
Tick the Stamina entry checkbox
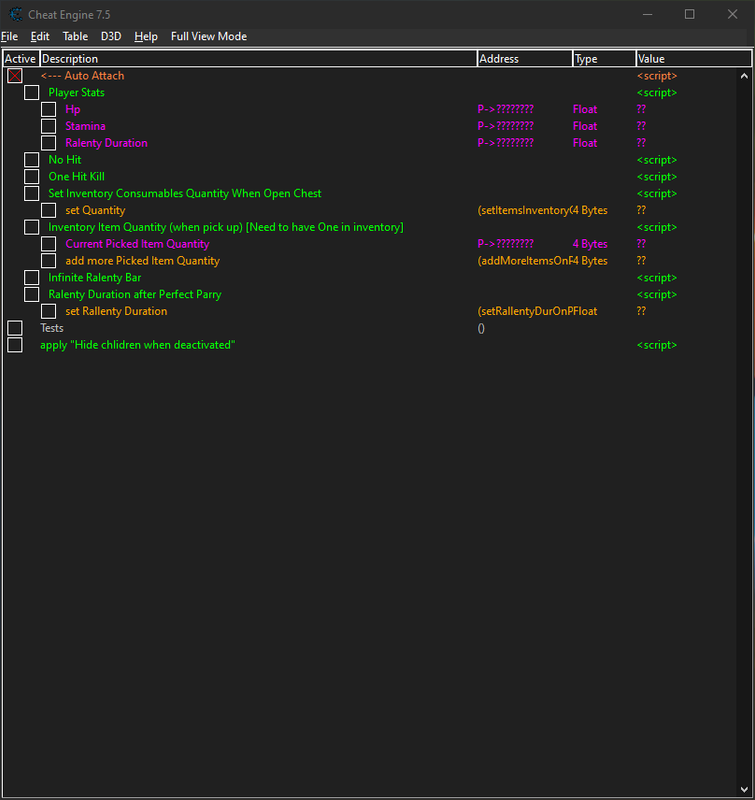pos(48,126)
